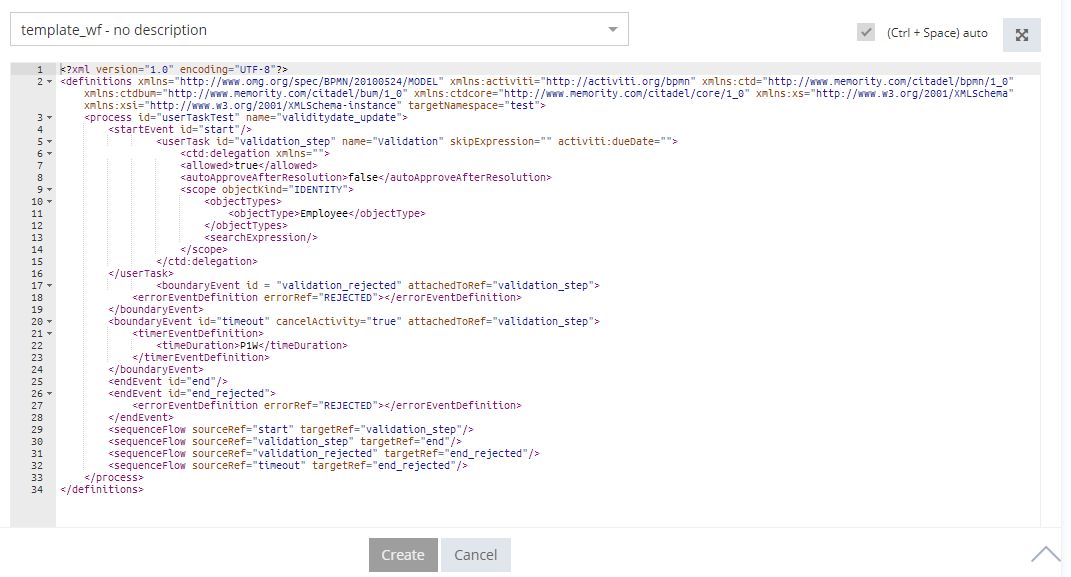This screenshot has width=1071, height=577.
Task: Collapse timerEventDefinition on line 21
Action: [x=50, y=333]
